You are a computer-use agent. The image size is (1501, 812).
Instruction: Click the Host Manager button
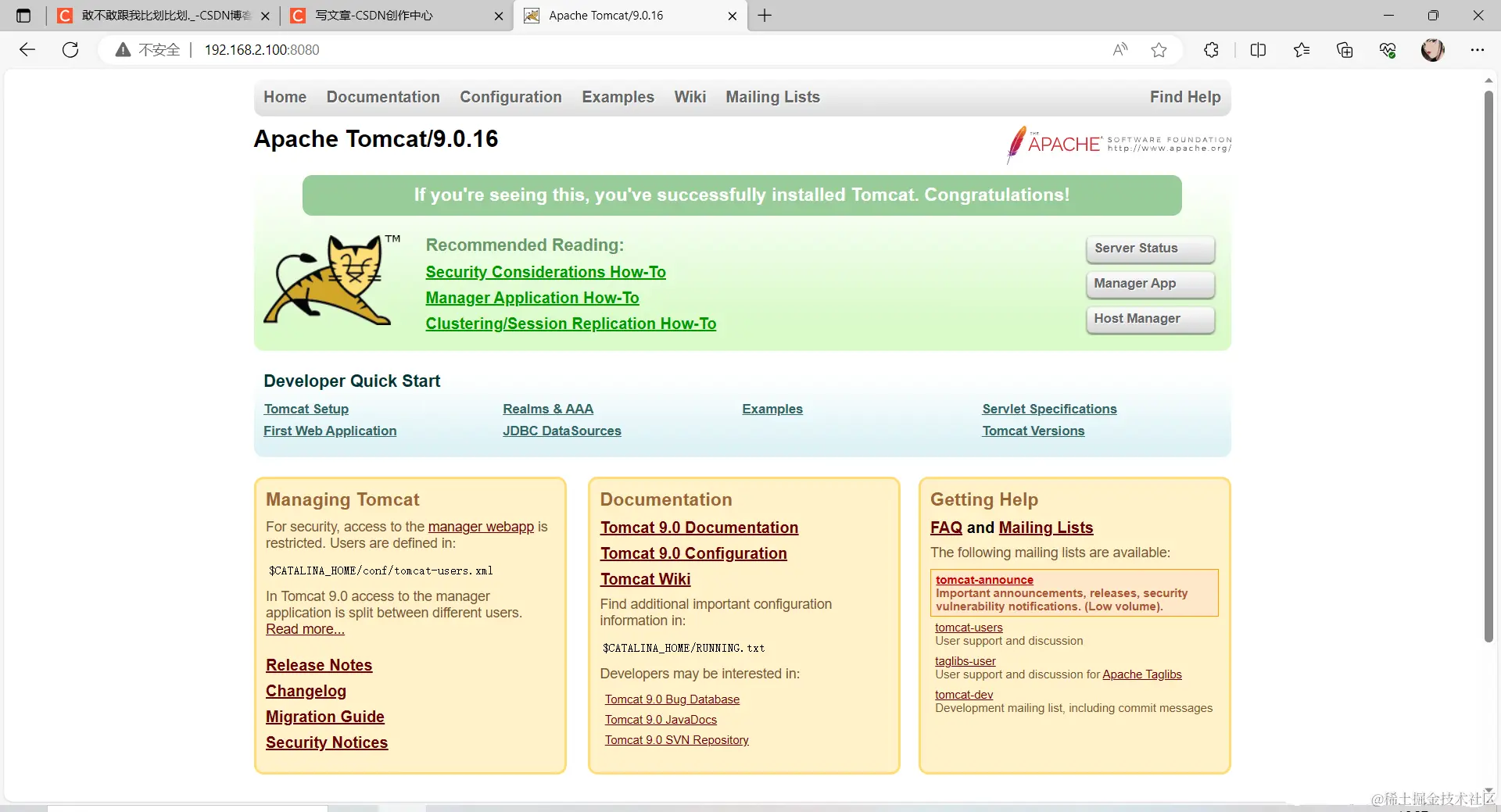[1150, 319]
